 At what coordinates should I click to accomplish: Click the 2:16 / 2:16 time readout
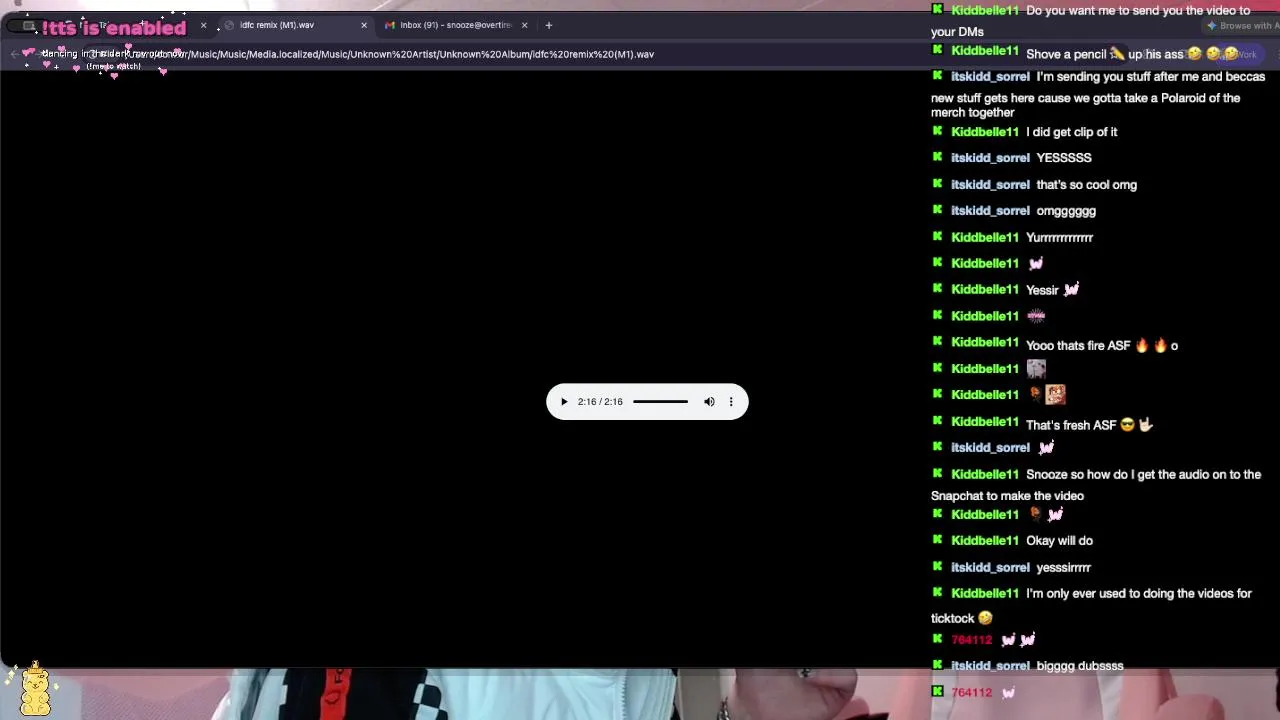click(x=600, y=402)
